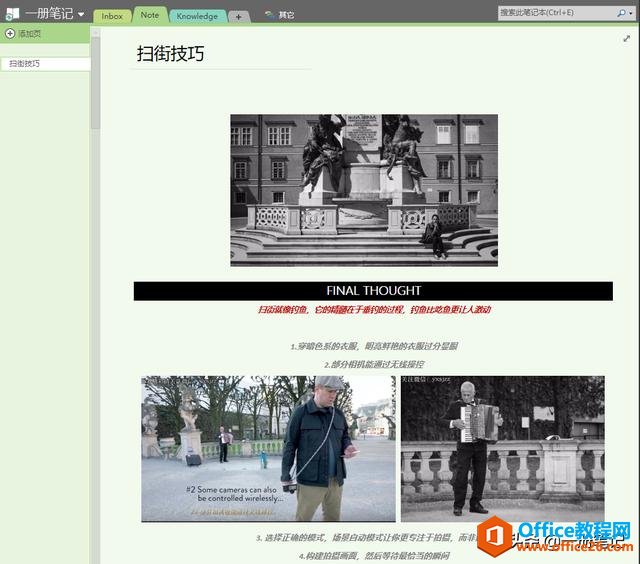The image size is (640, 564).
Task: Click the tip line starting with 1.
Action: pos(374,346)
